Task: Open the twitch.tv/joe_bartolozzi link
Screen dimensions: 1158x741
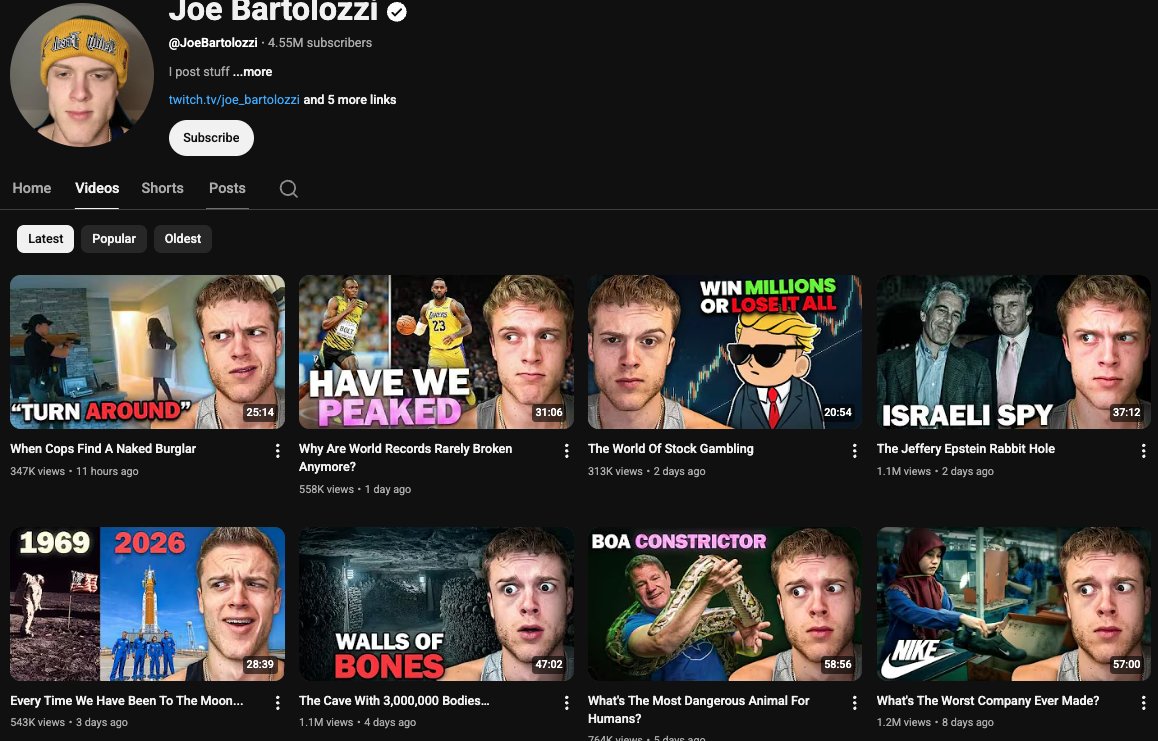Action: [x=234, y=100]
